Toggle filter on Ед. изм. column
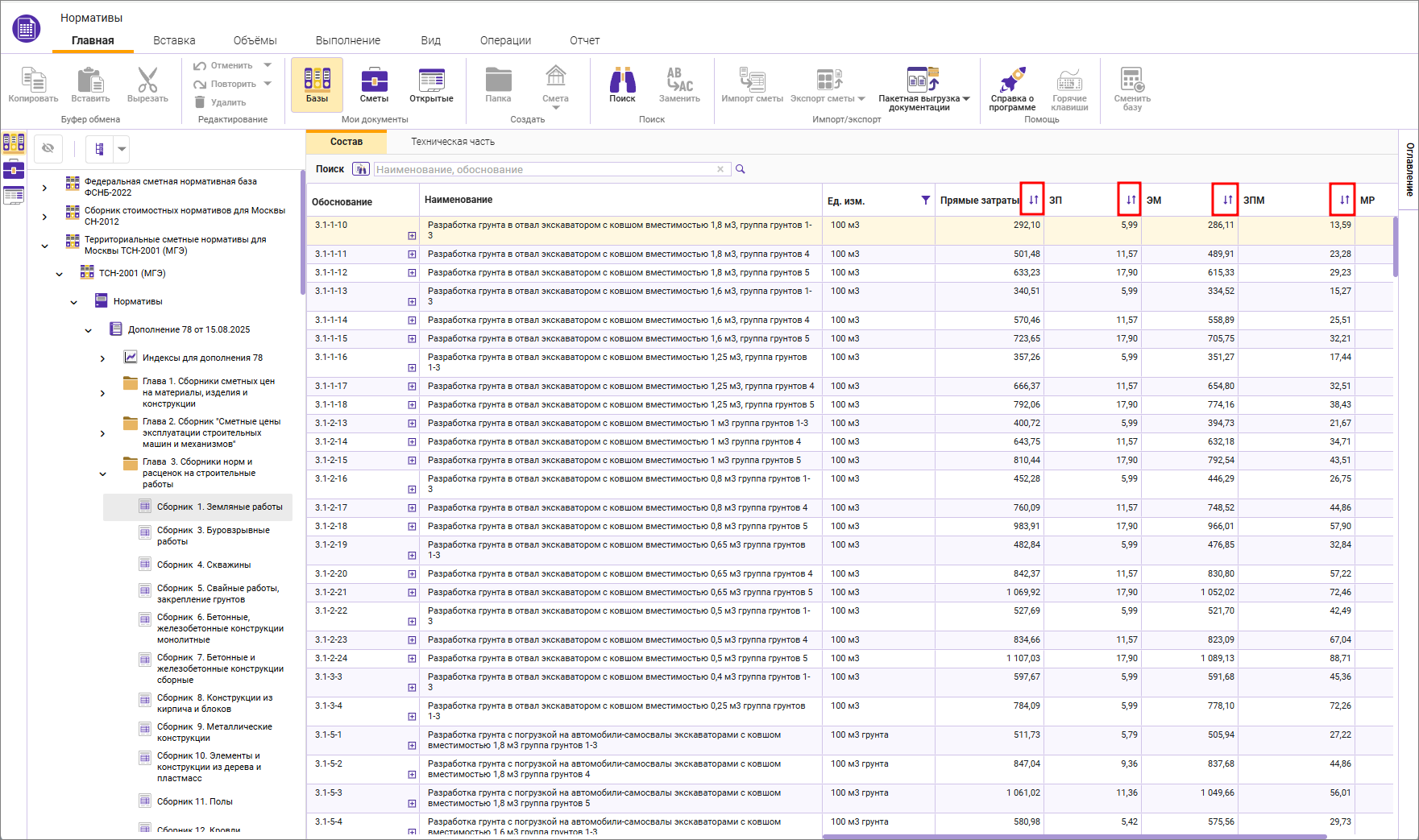 [925, 201]
